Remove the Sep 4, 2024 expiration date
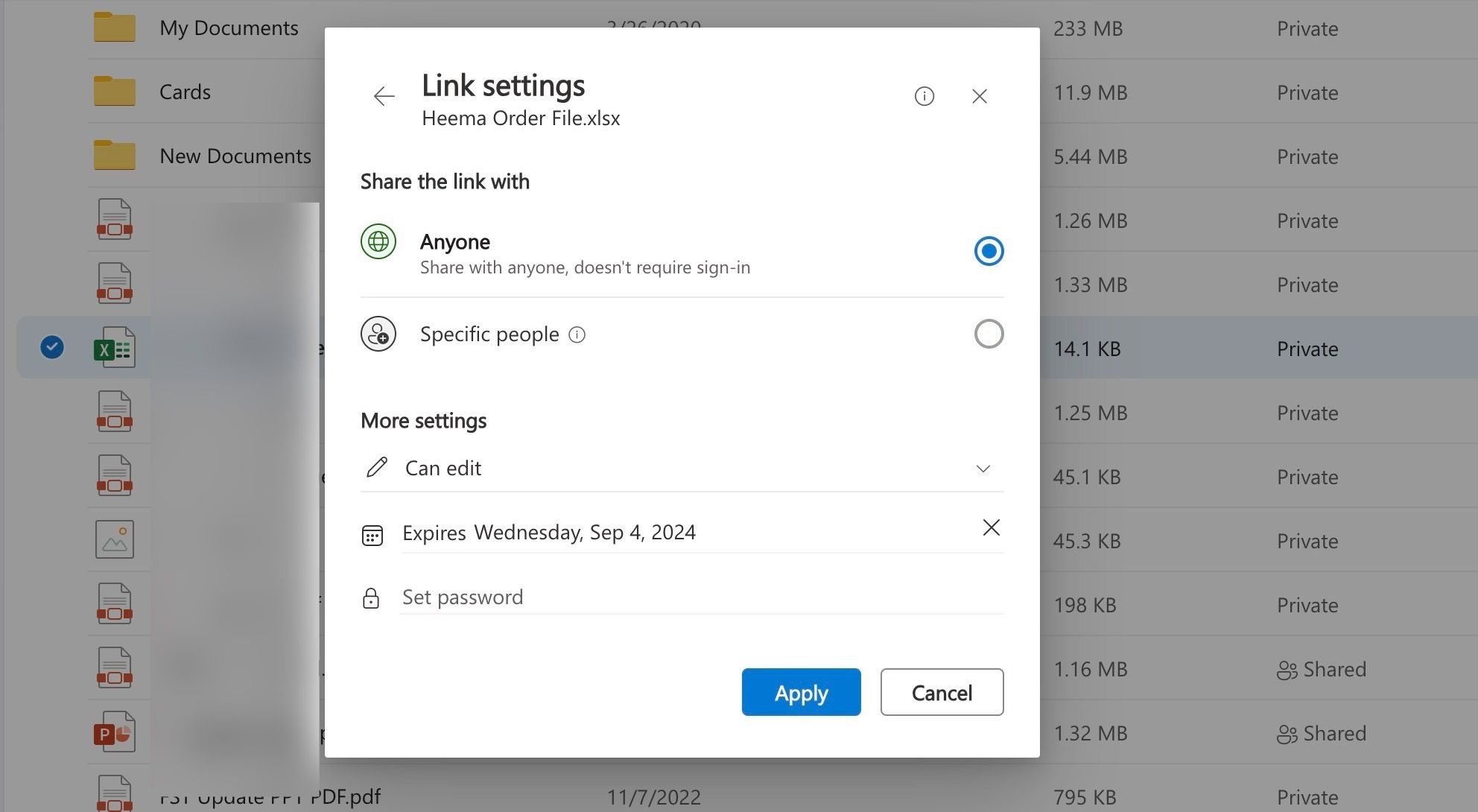Viewport: 1478px width, 812px height. [991, 527]
